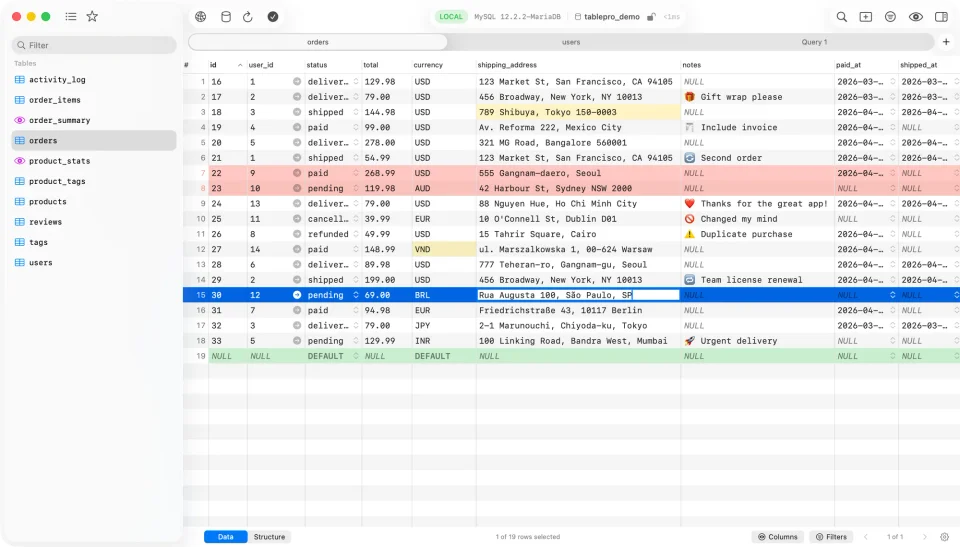Switch to the users tab

point(571,42)
